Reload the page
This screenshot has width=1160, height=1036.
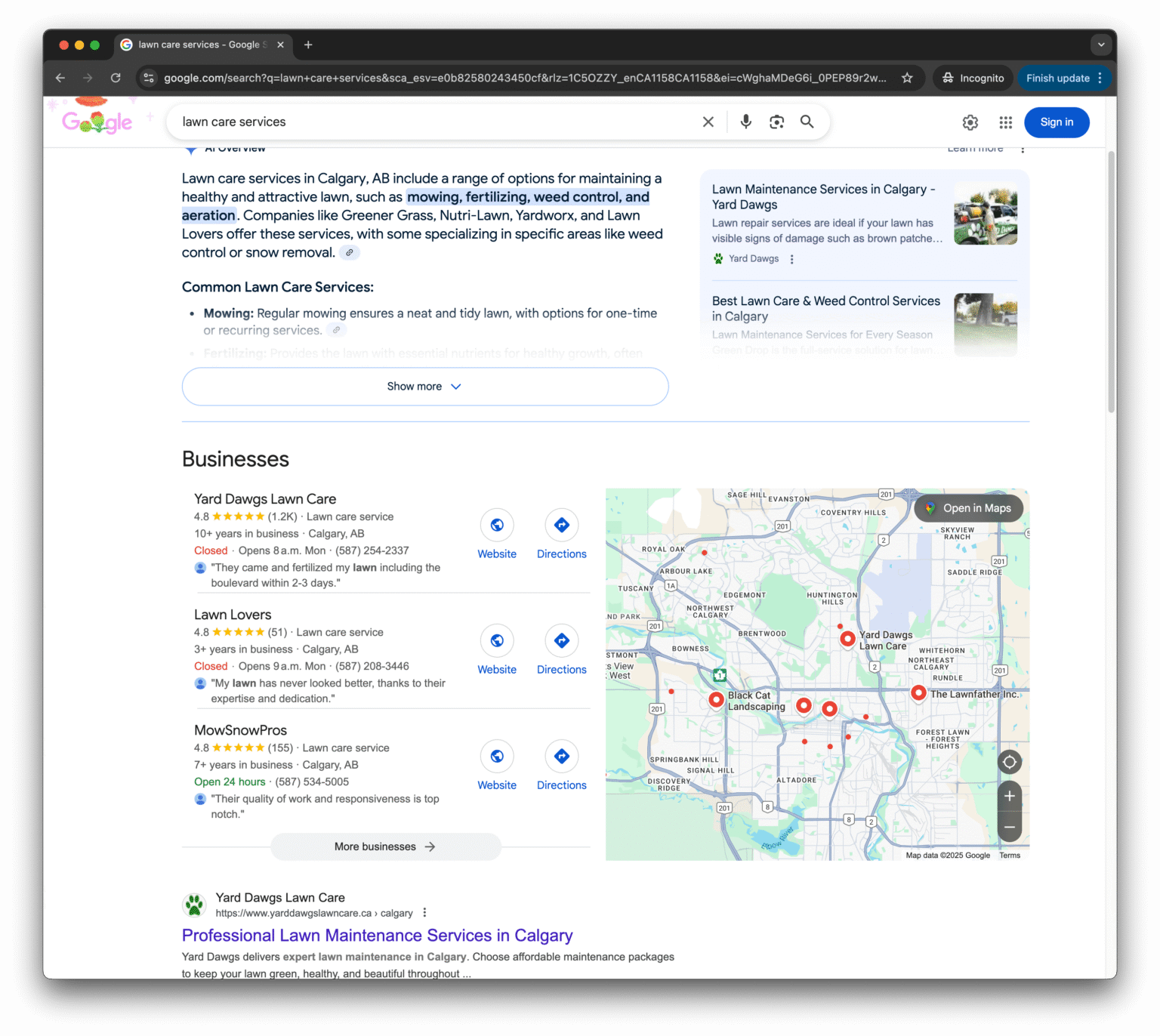(x=116, y=78)
